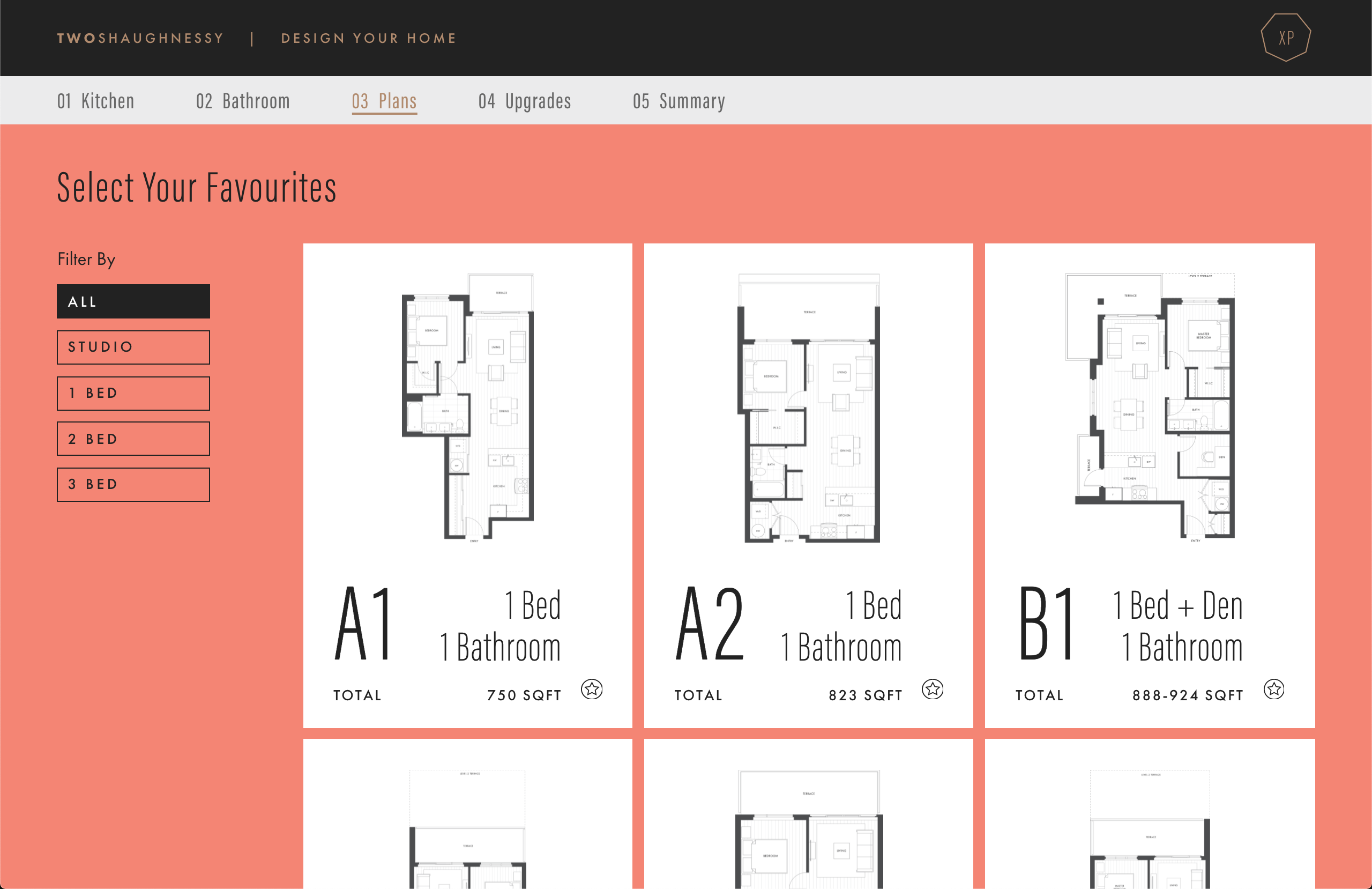Favourite the B1 plan with star icon

(x=1274, y=689)
